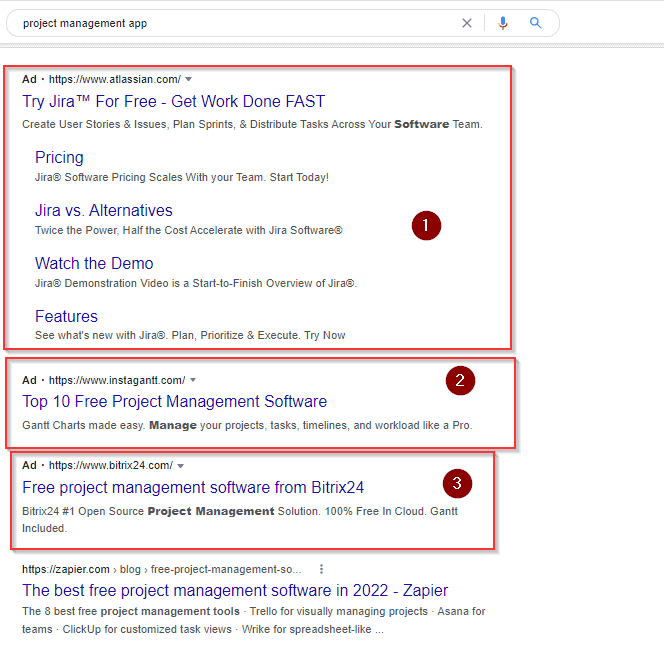The height and width of the screenshot is (656, 664).
Task: Open the Jira 'Features' sitelink
Action: [66, 316]
